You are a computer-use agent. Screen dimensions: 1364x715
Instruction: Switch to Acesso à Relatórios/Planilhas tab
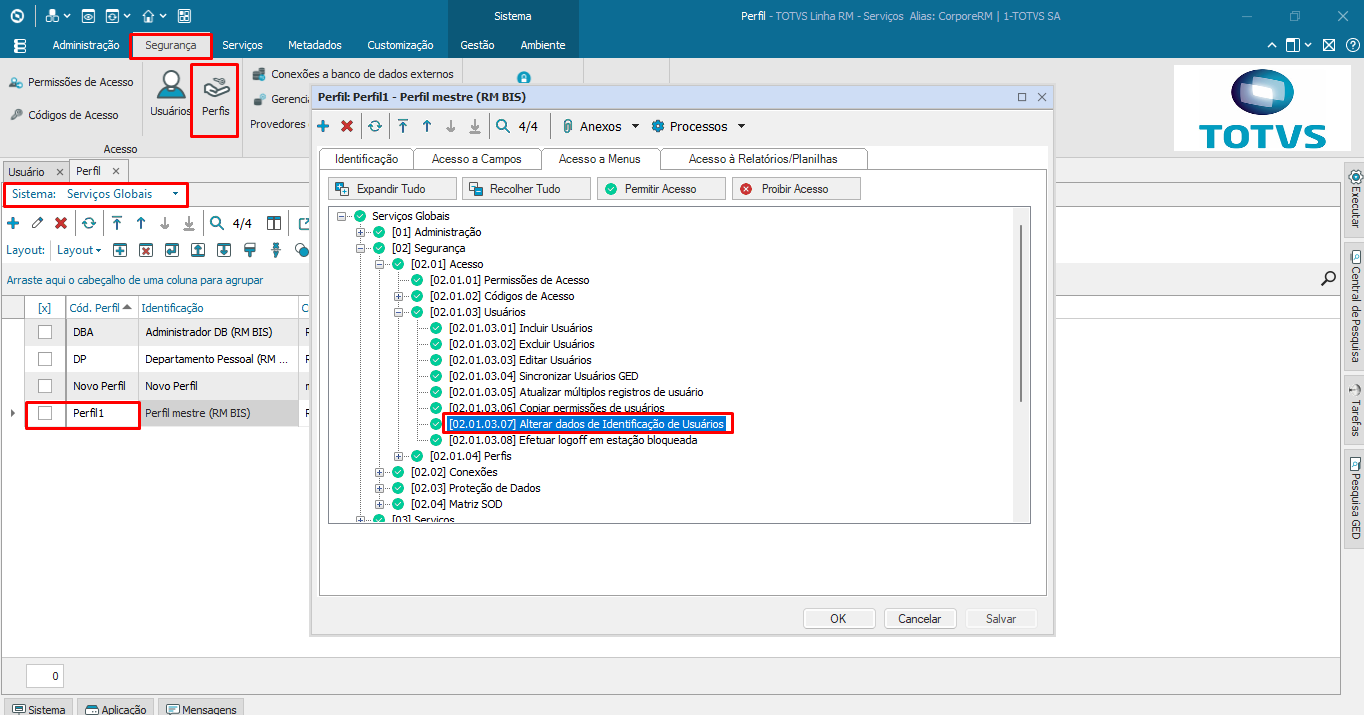pyautogui.click(x=763, y=159)
